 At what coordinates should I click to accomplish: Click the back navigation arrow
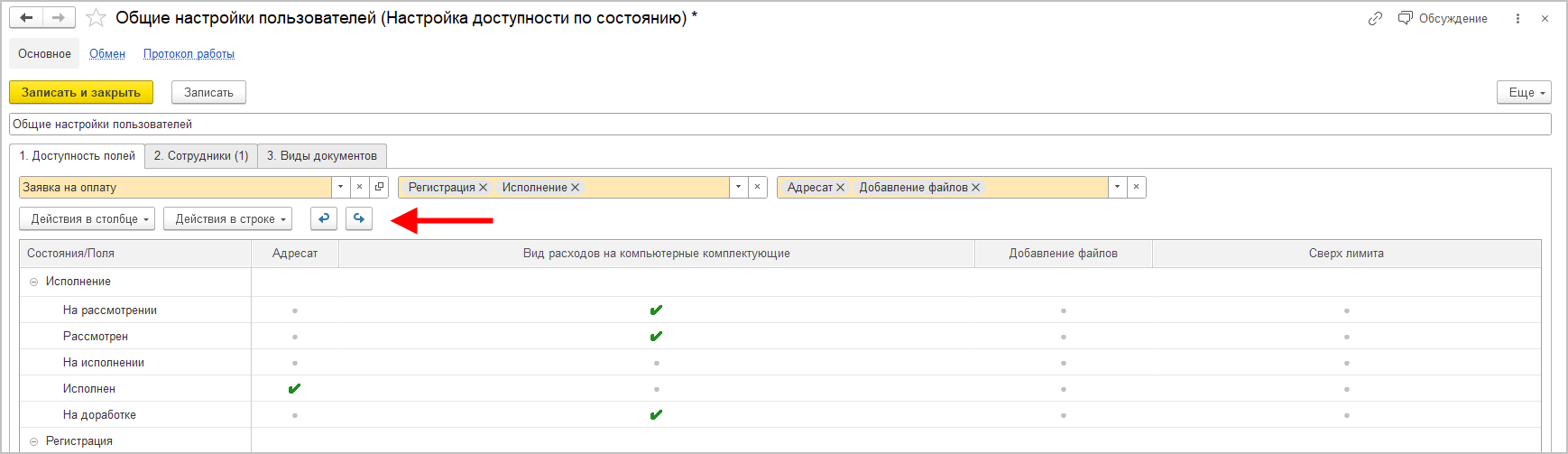(26, 18)
